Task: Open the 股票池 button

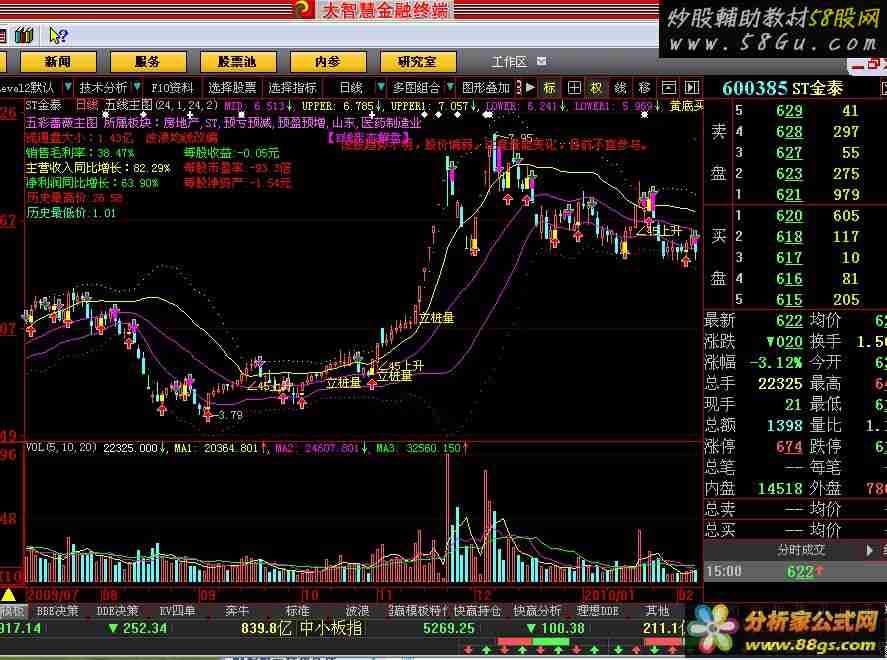Action: pyautogui.click(x=238, y=62)
